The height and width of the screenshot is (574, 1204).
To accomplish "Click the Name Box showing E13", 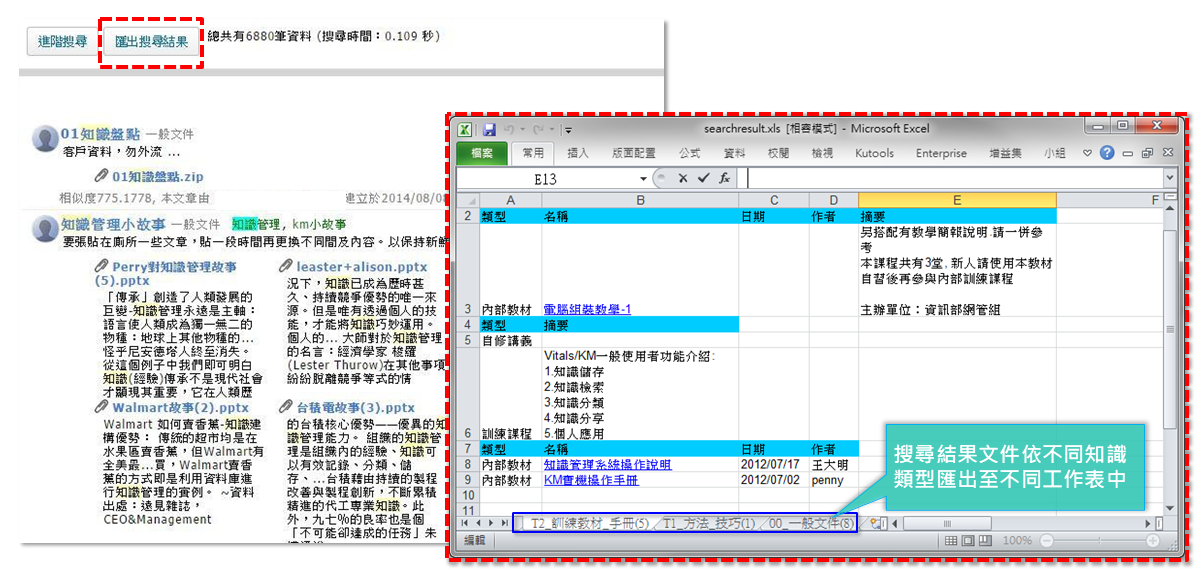I will tap(545, 179).
